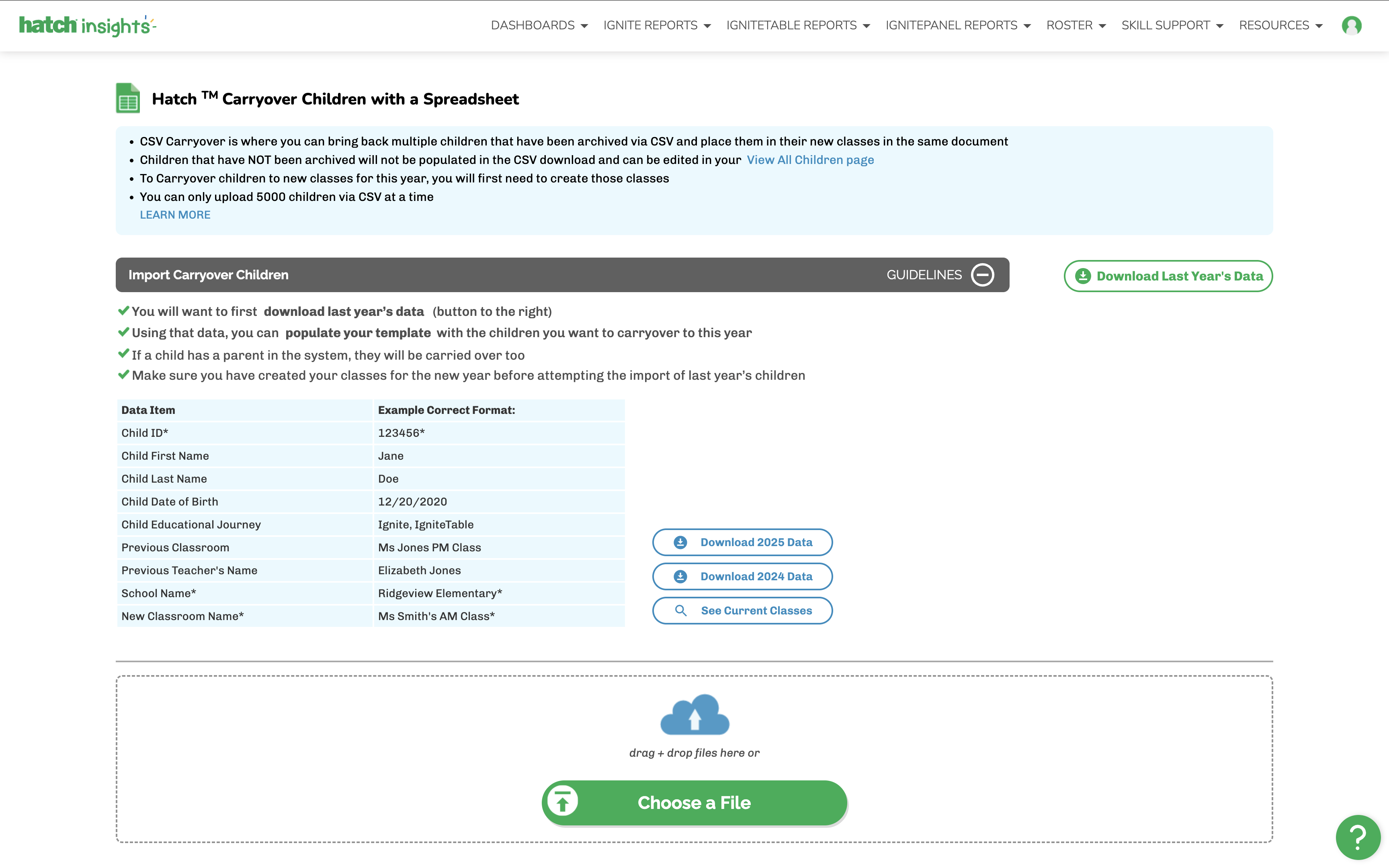Click Download Last Year's Data button
Viewport: 1389px width, 868px height.
pyautogui.click(x=1168, y=276)
